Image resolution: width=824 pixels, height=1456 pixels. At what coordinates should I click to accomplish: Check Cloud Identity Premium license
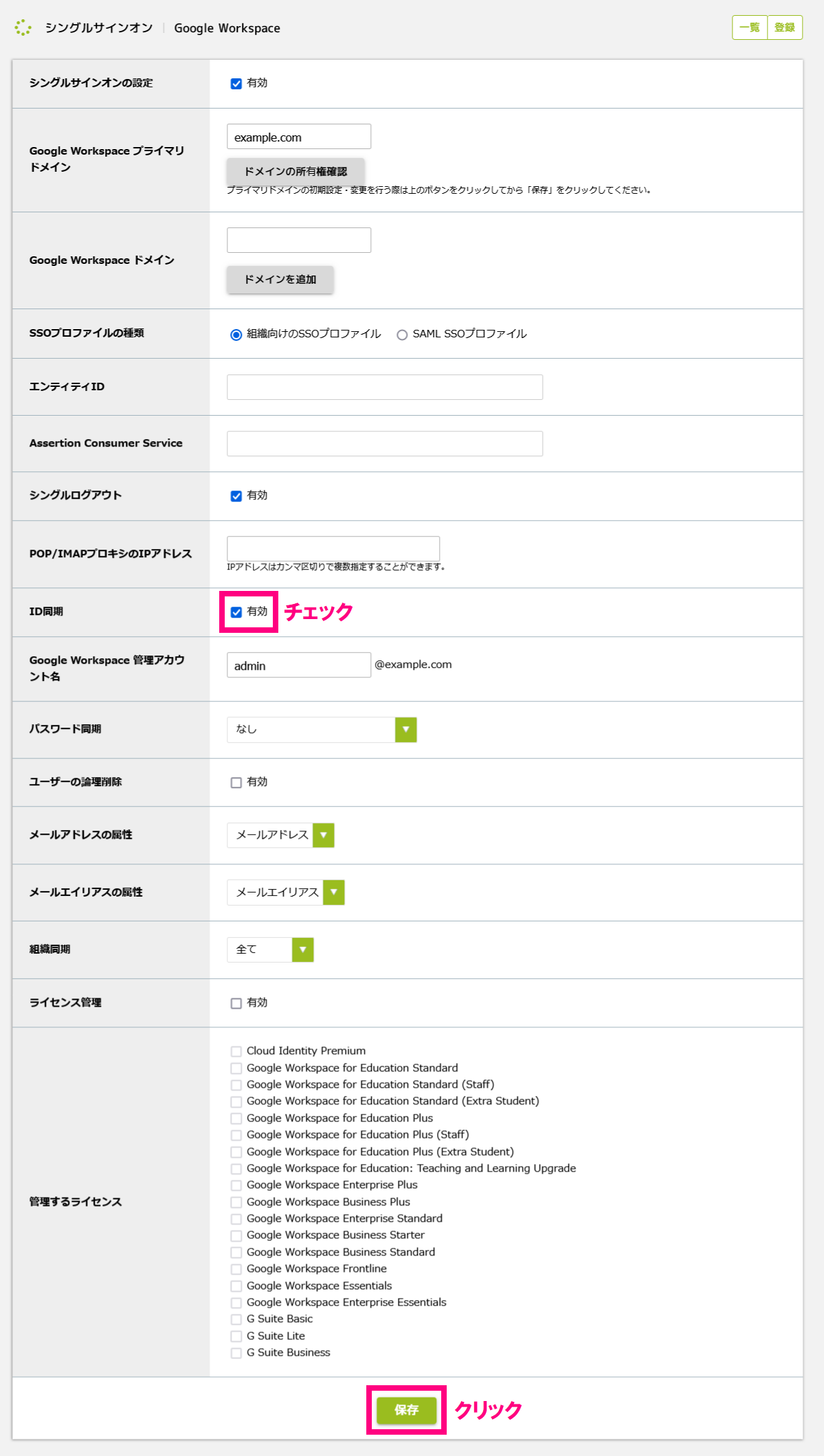pyautogui.click(x=236, y=1051)
